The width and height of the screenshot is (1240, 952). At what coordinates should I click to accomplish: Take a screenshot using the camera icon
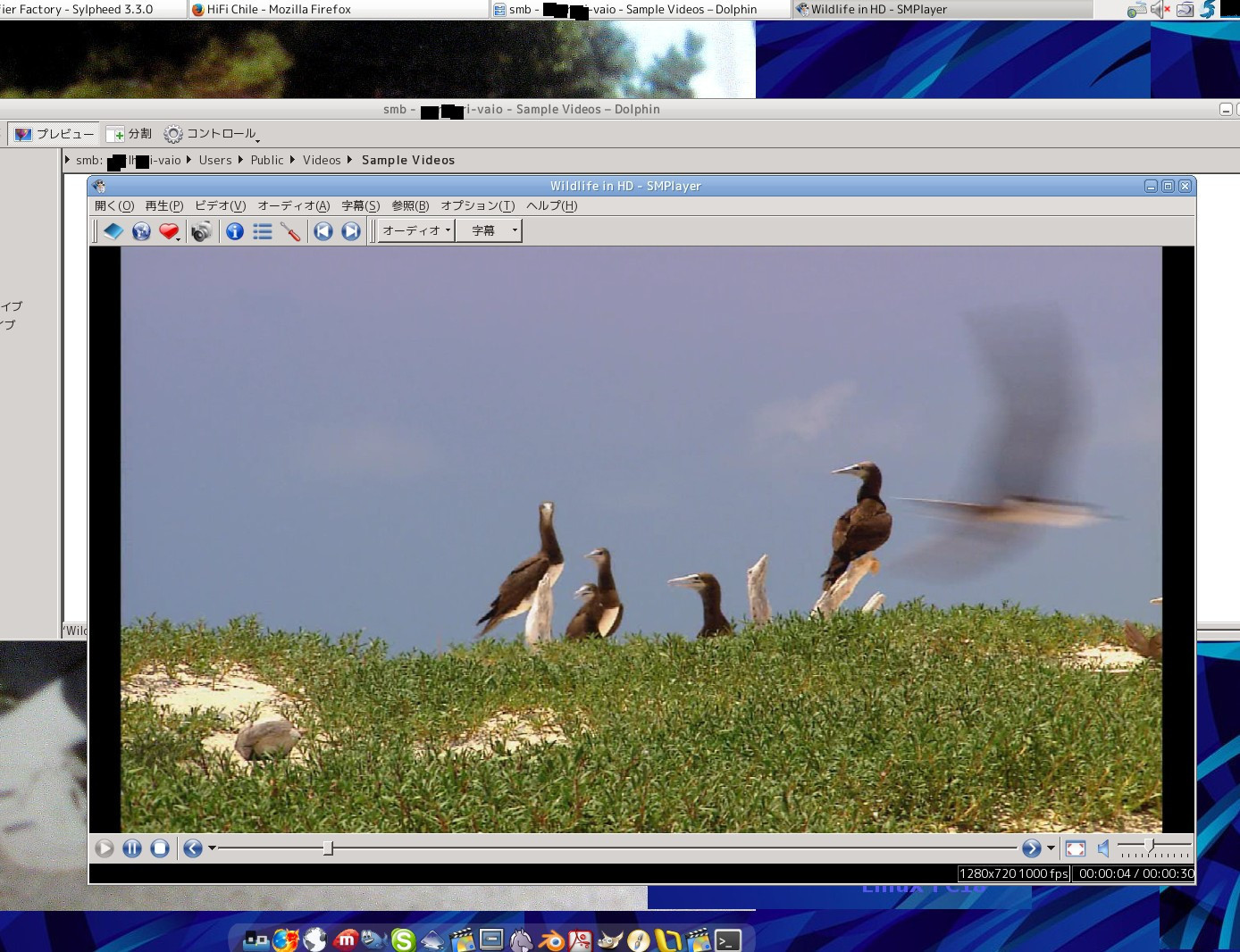point(201,230)
